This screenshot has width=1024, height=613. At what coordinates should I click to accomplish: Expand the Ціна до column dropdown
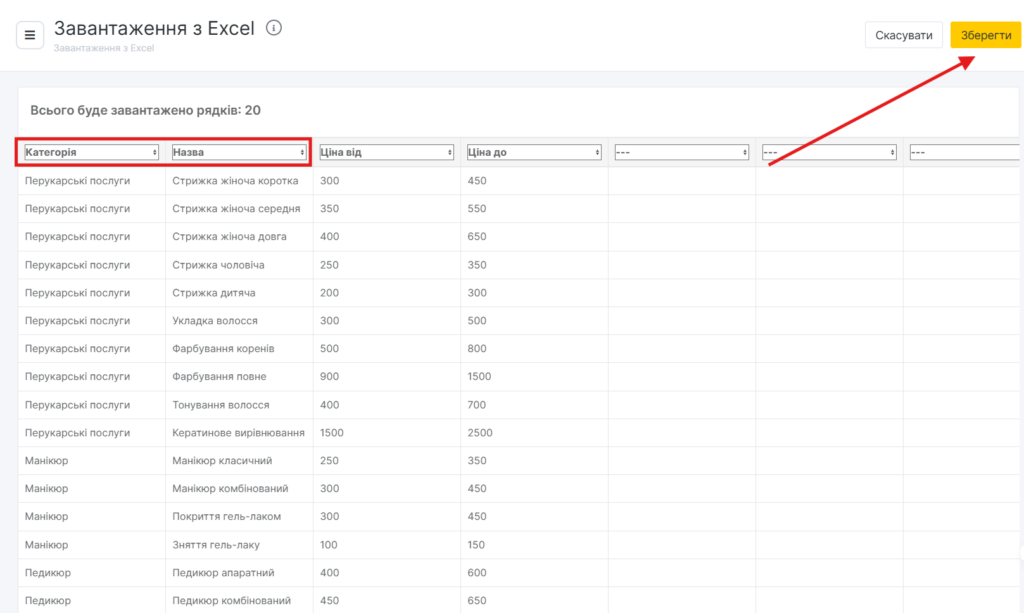534,152
